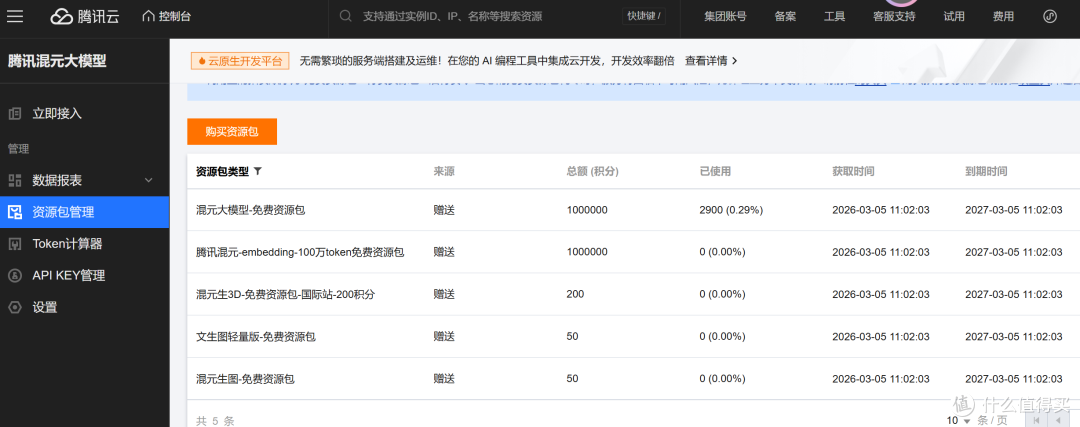Open the 备案 menu

(785, 17)
